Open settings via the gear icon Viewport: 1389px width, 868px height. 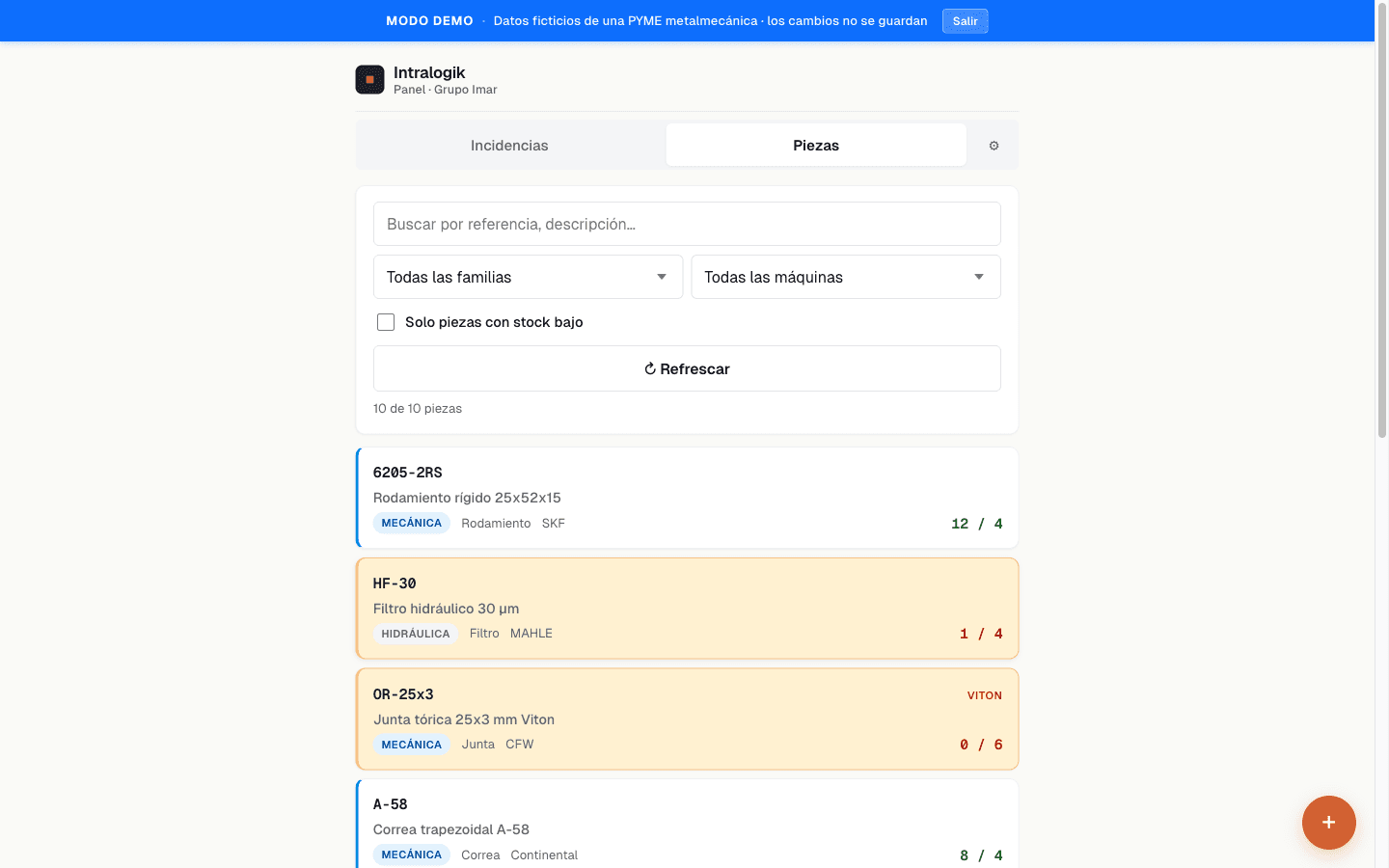pyautogui.click(x=994, y=146)
